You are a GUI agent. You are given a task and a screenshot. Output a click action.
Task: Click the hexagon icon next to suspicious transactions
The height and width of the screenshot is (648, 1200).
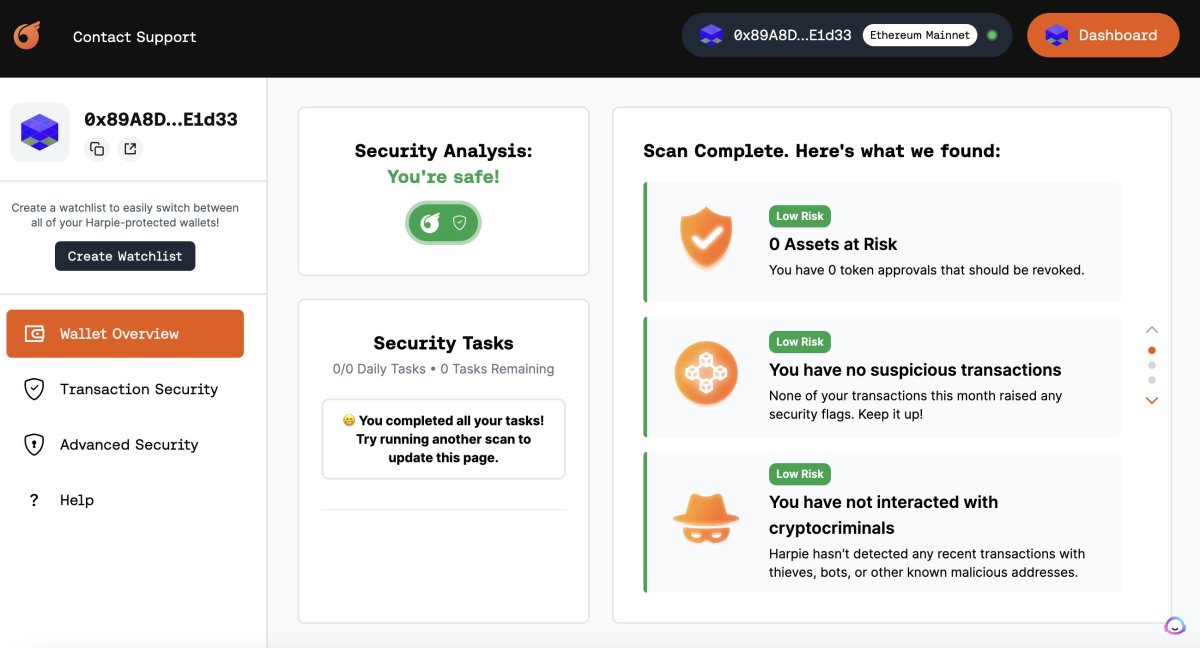706,372
